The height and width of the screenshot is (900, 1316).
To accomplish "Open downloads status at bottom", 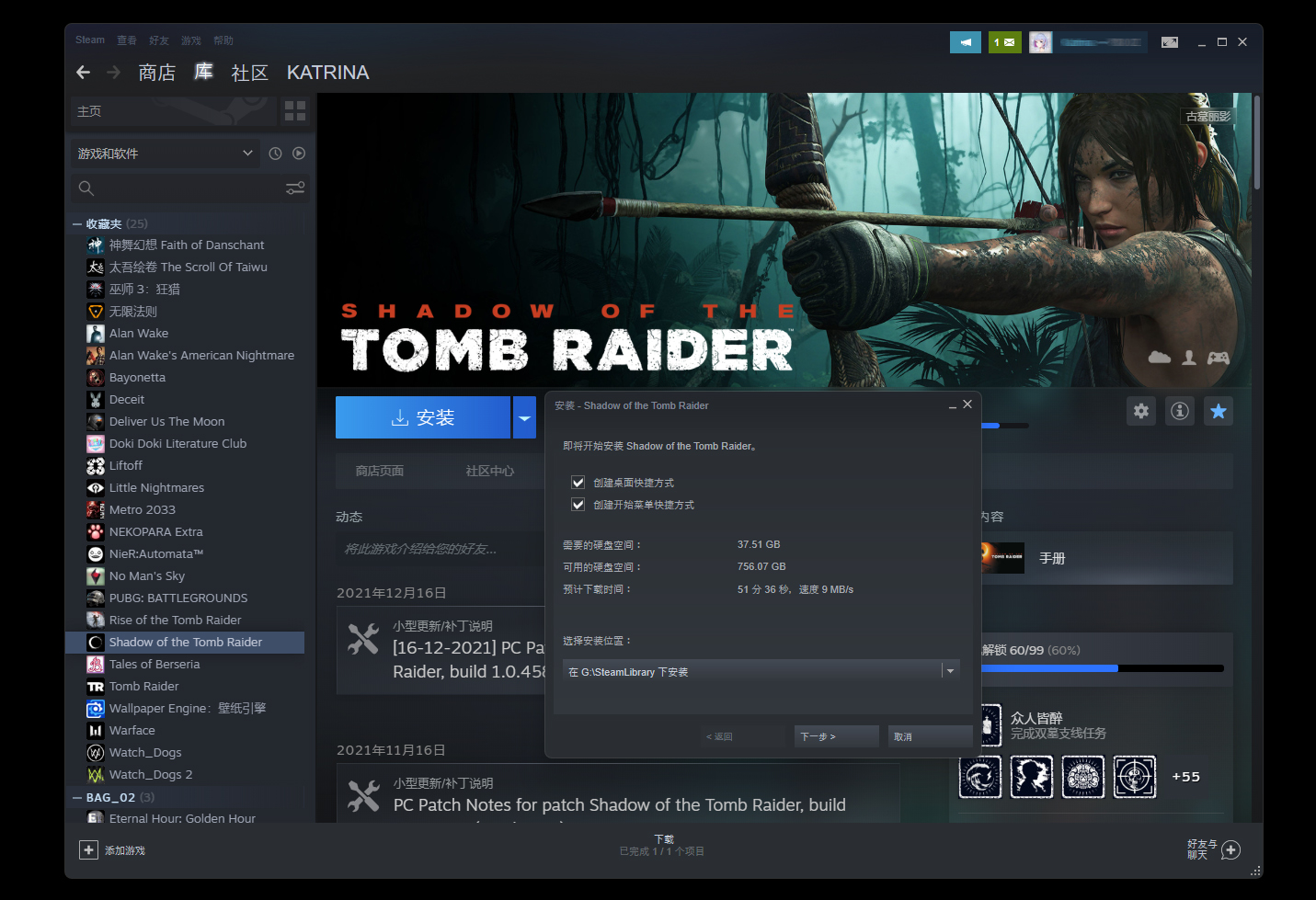I will tap(662, 845).
